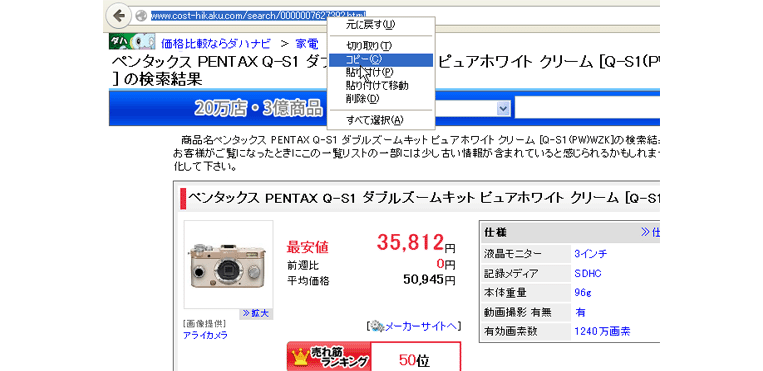This screenshot has height=371, width=763.
Task: Open the 1240万画素 spec link
Action: pos(602,332)
